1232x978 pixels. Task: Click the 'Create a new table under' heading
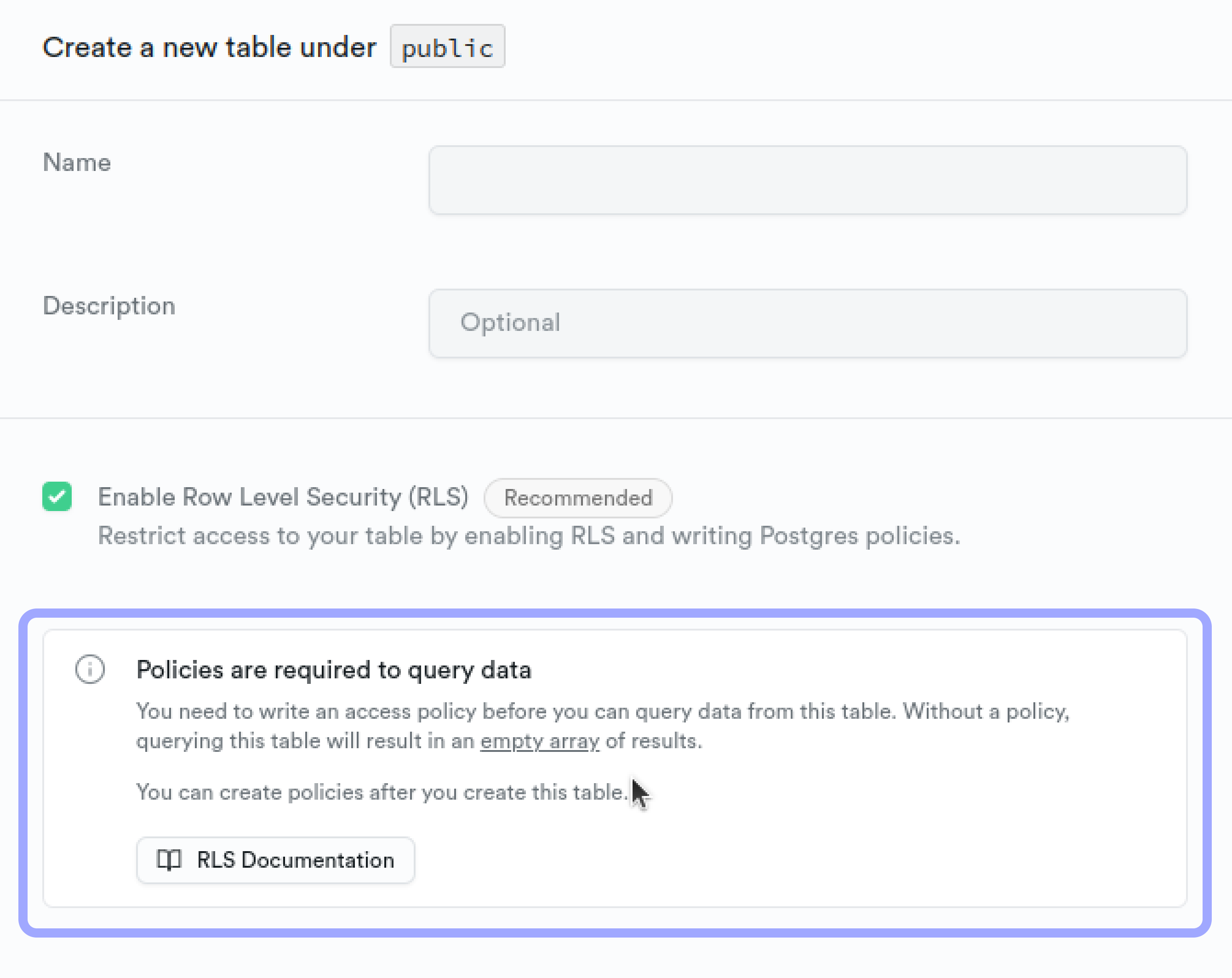(209, 47)
